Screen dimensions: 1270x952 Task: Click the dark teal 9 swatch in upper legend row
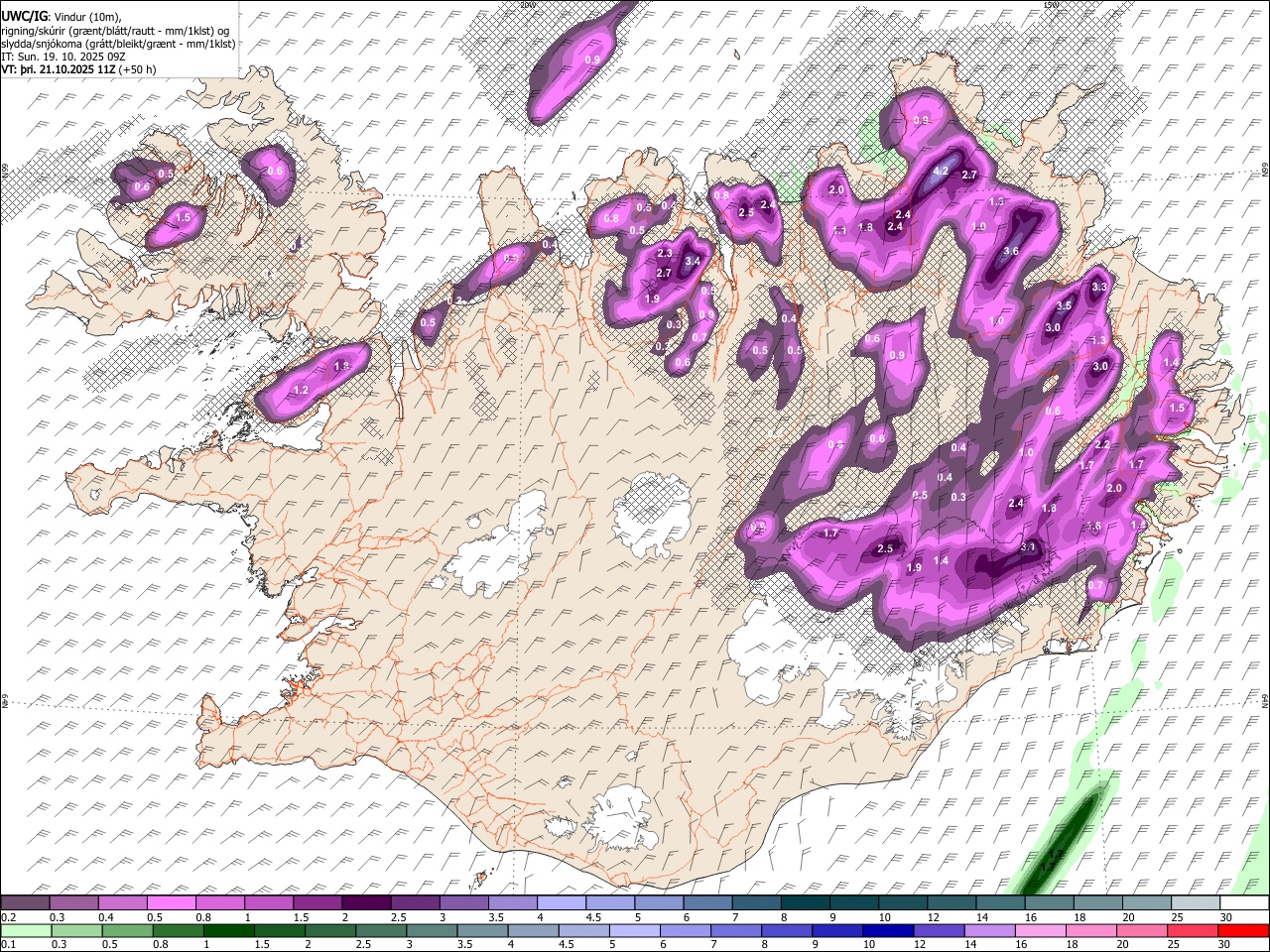click(854, 903)
